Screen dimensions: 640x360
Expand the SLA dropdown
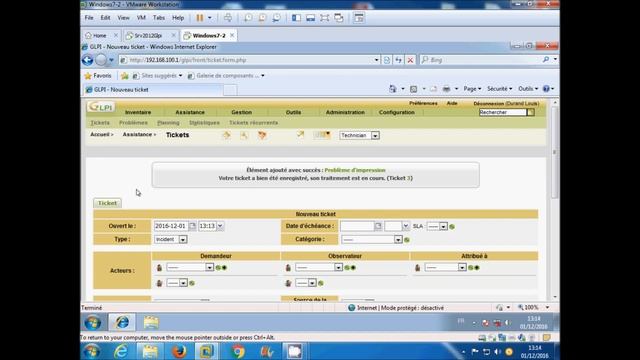tap(443, 226)
